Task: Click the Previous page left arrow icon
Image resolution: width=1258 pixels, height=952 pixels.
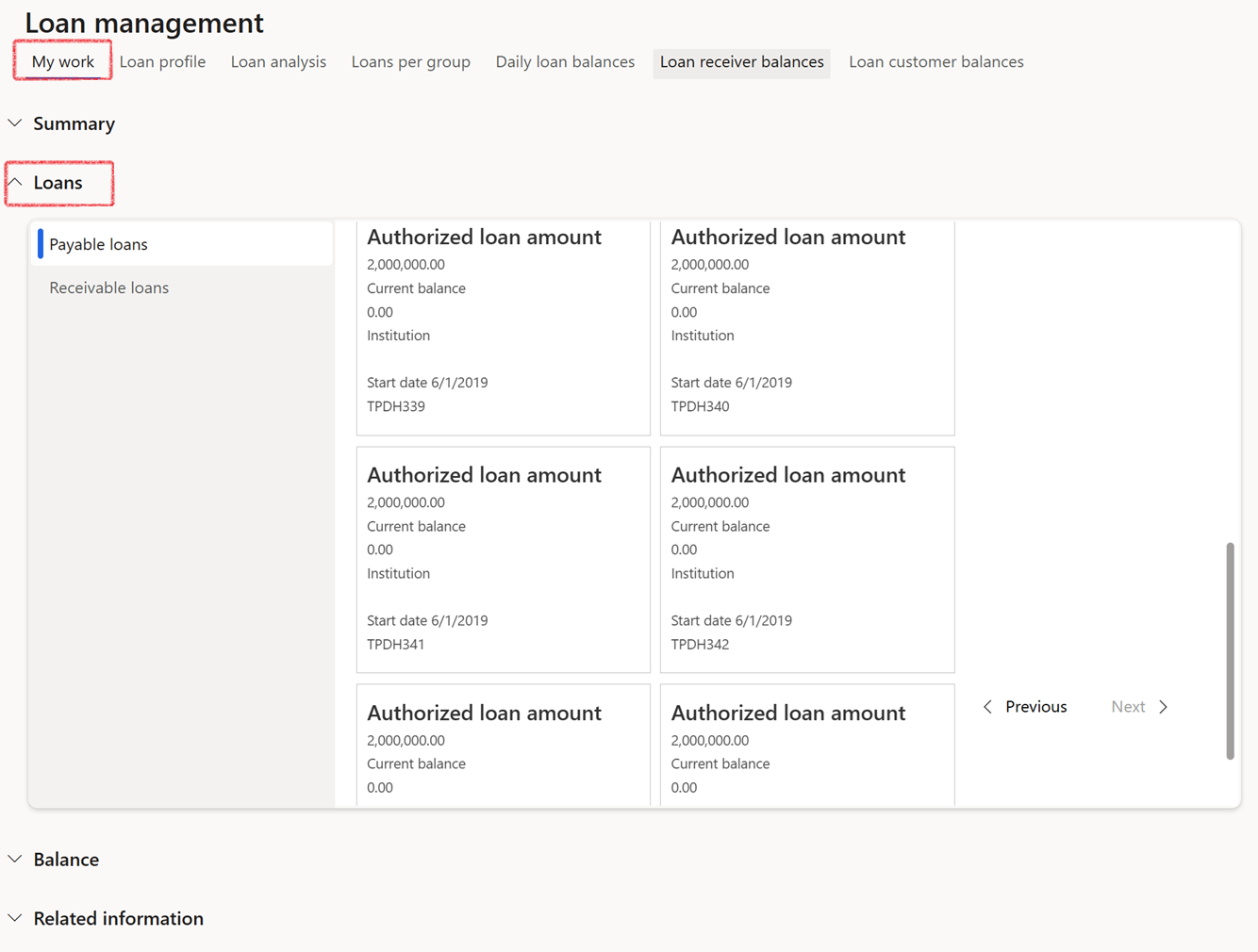Action: coord(987,707)
